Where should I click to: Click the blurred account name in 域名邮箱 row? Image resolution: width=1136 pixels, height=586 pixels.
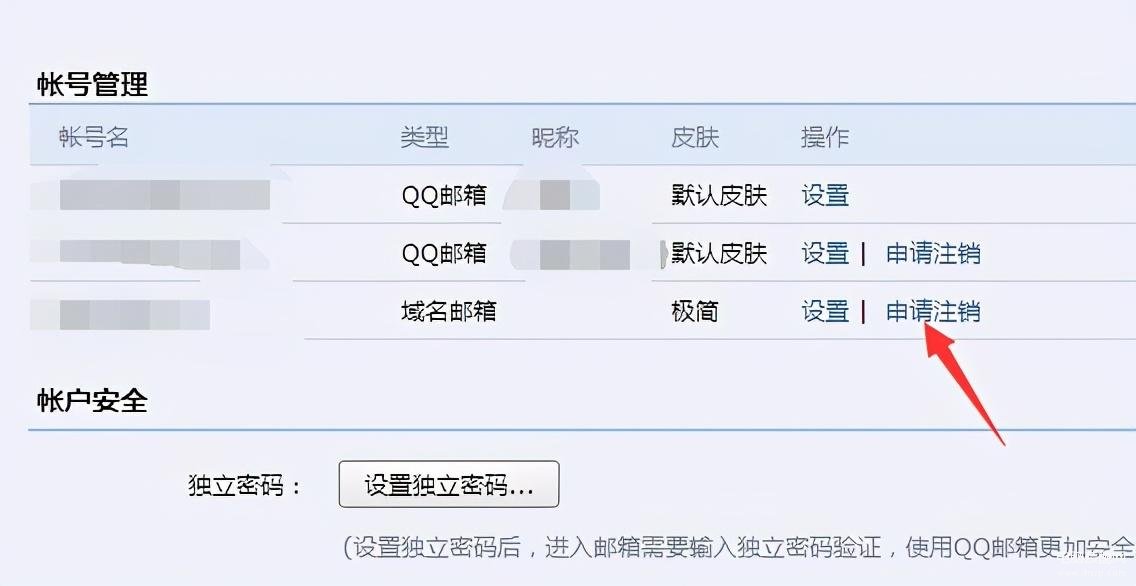(120, 315)
